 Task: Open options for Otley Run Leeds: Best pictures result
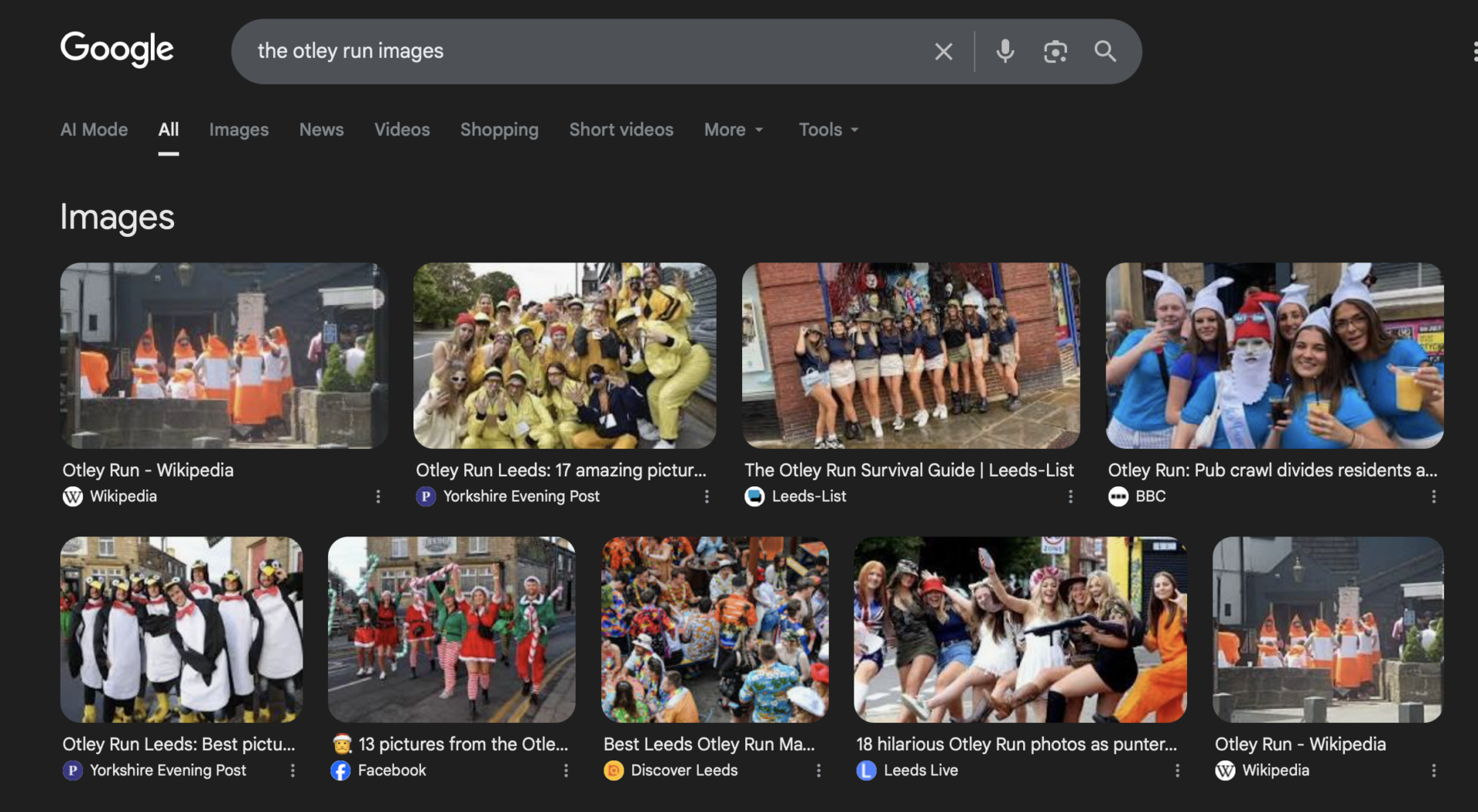point(293,770)
